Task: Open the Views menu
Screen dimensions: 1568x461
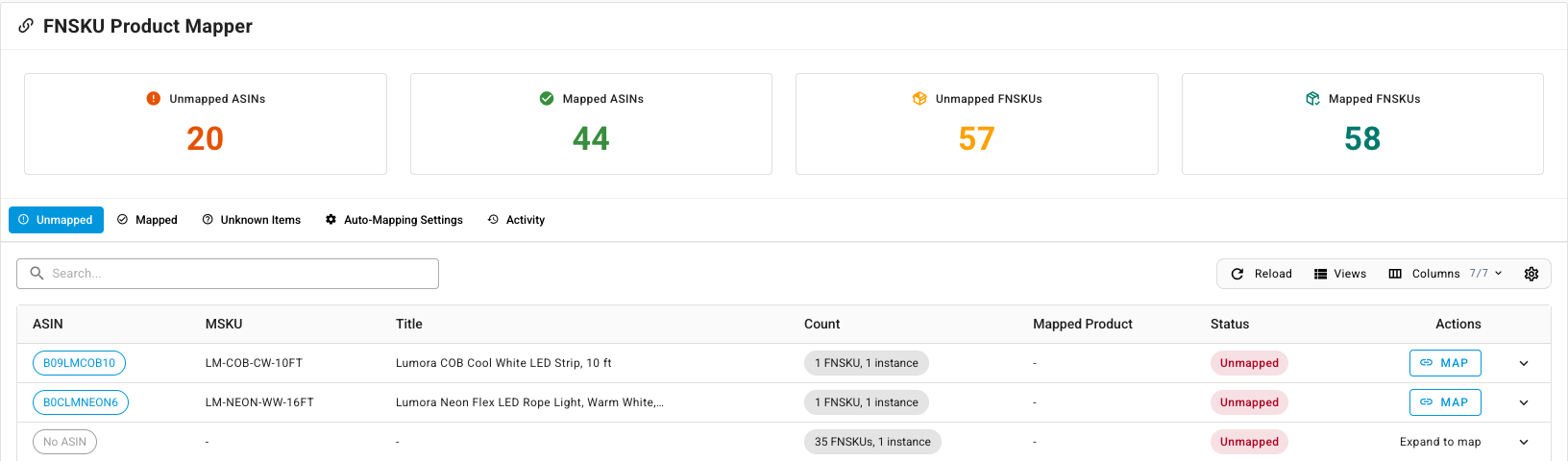Action: 1340,274
